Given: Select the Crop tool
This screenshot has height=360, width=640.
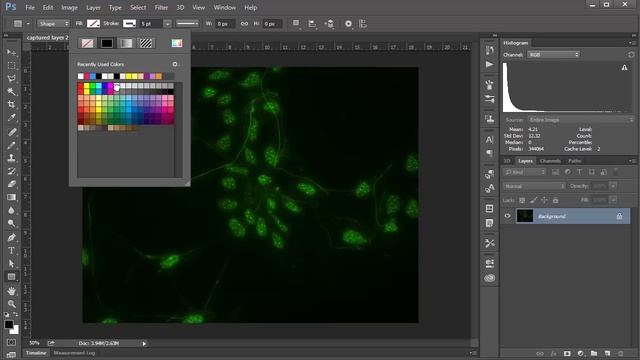Looking at the screenshot, I should click(11, 104).
